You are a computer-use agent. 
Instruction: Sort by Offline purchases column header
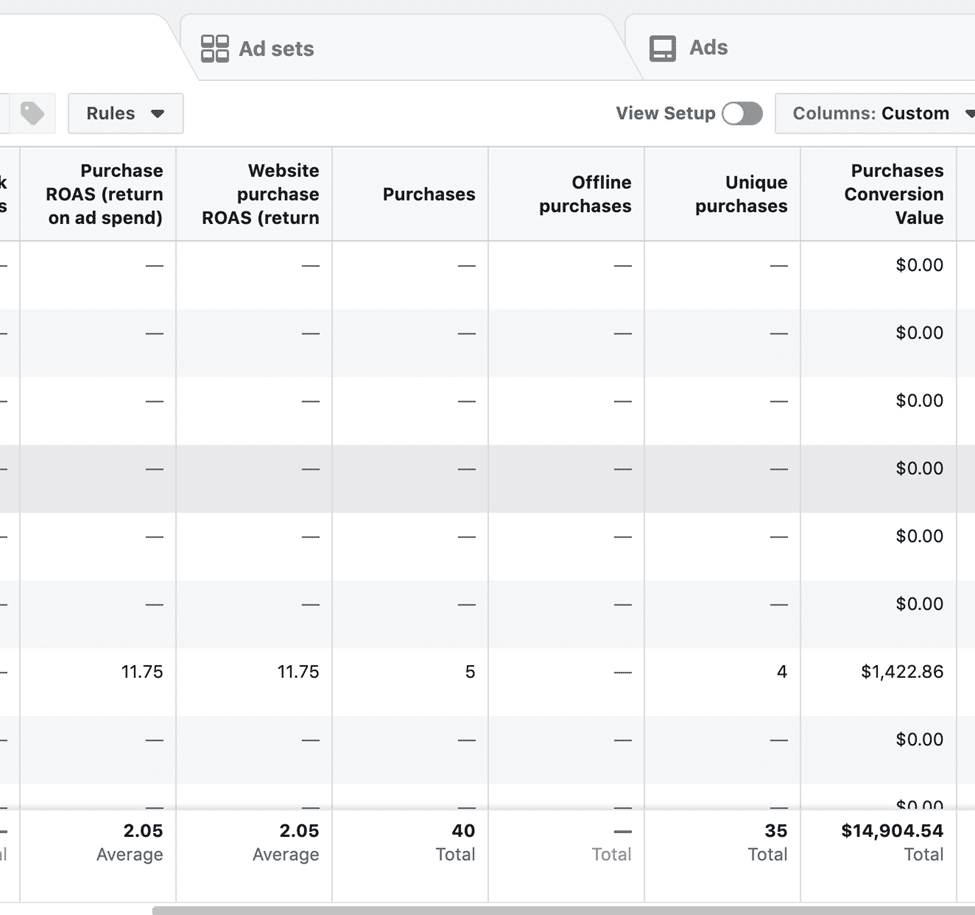click(x=566, y=194)
